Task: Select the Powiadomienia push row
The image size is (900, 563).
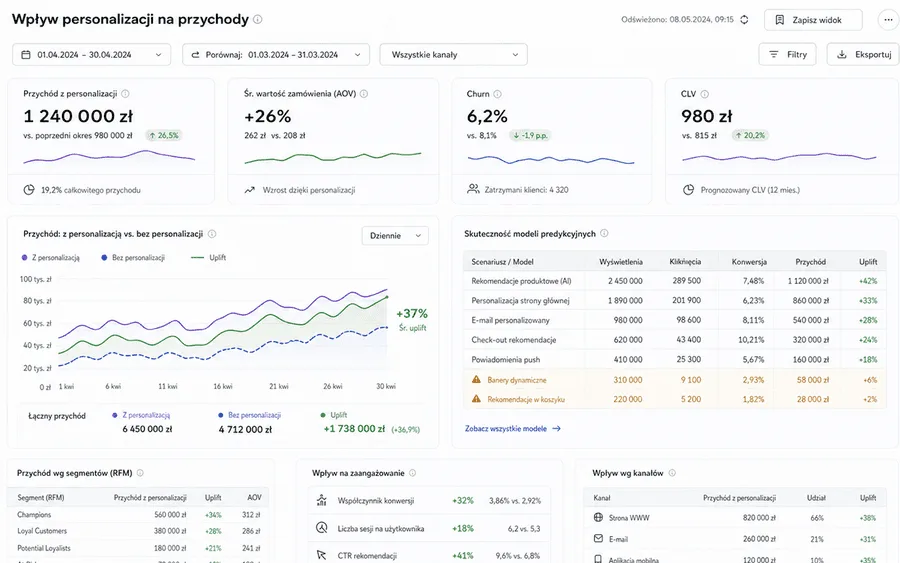Action: 674,360
